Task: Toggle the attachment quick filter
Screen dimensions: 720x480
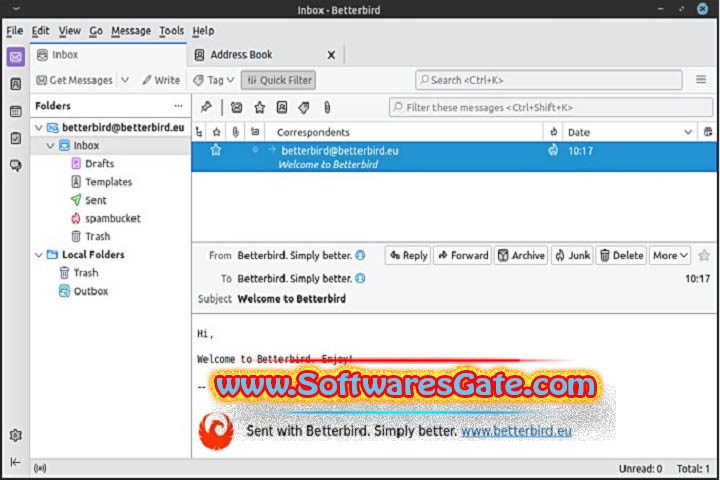Action: tap(326, 107)
